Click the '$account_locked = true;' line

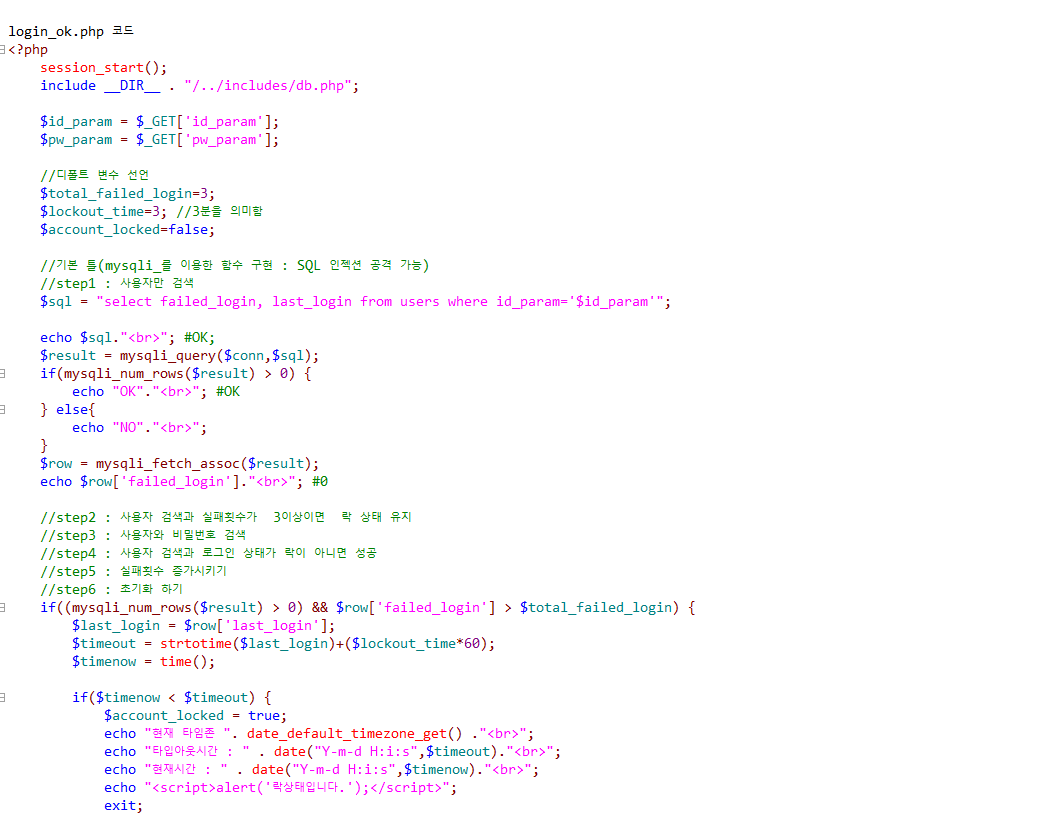click(196, 716)
